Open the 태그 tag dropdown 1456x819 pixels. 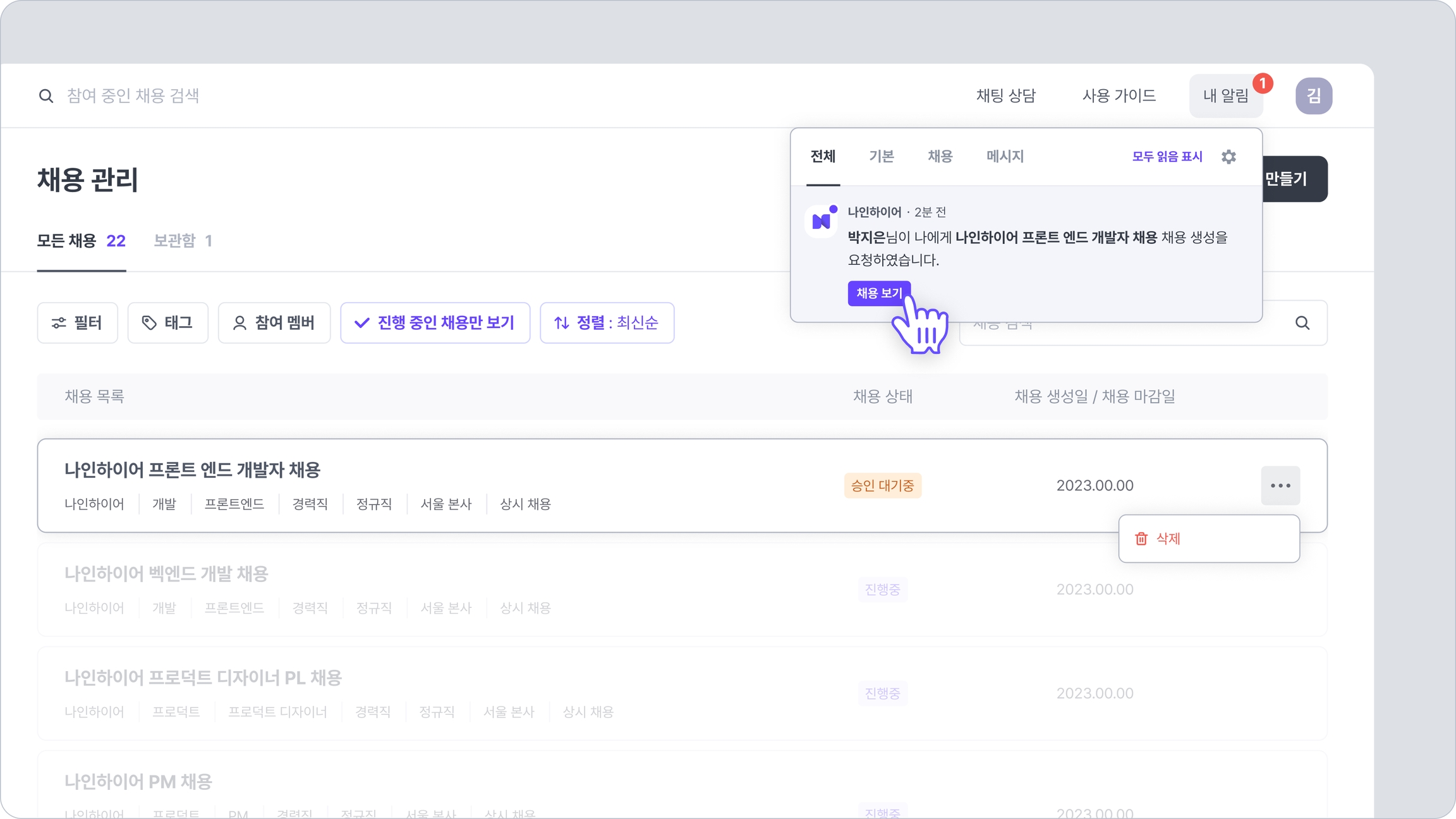pos(167,323)
